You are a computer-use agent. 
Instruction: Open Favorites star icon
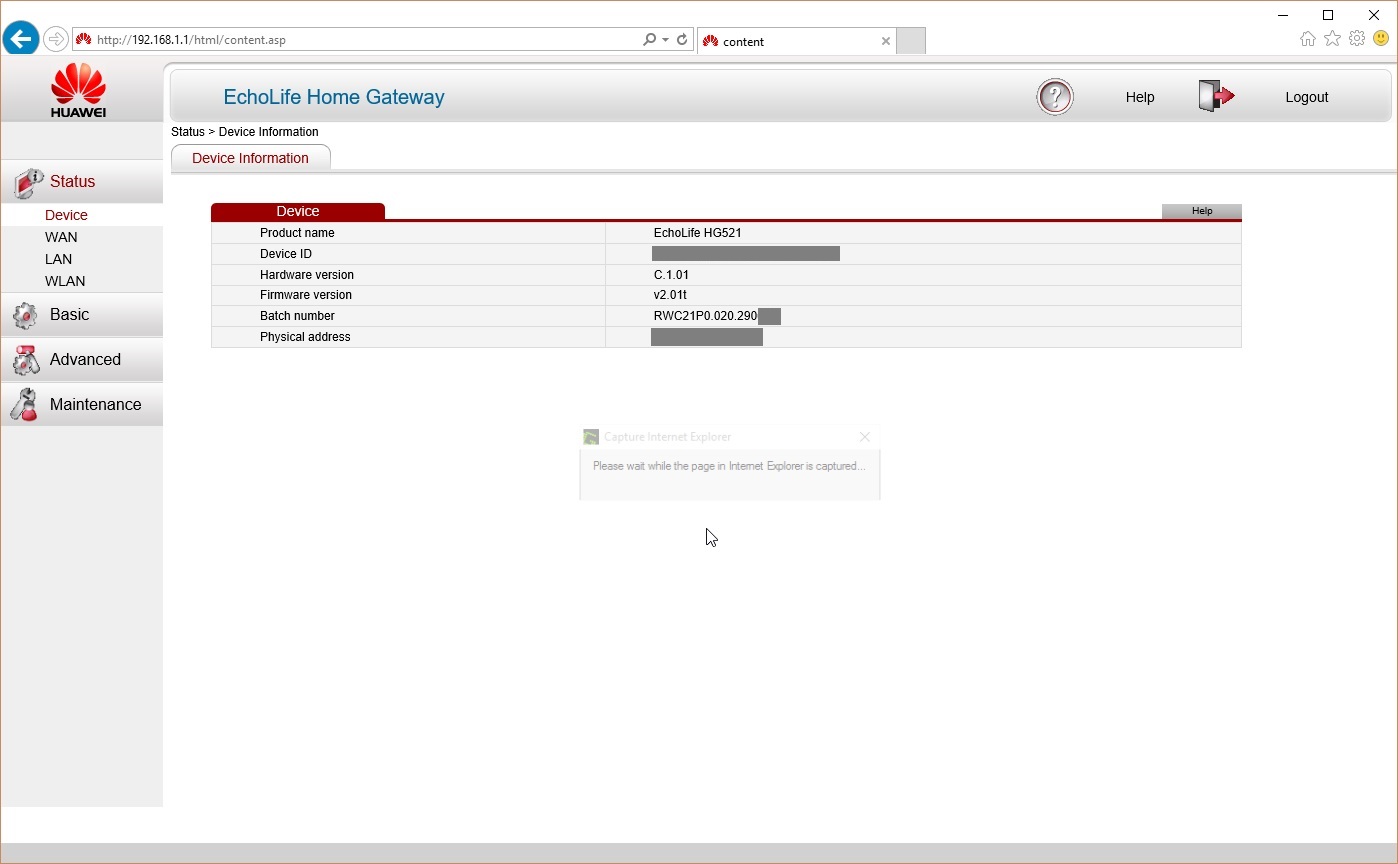[x=1332, y=39]
